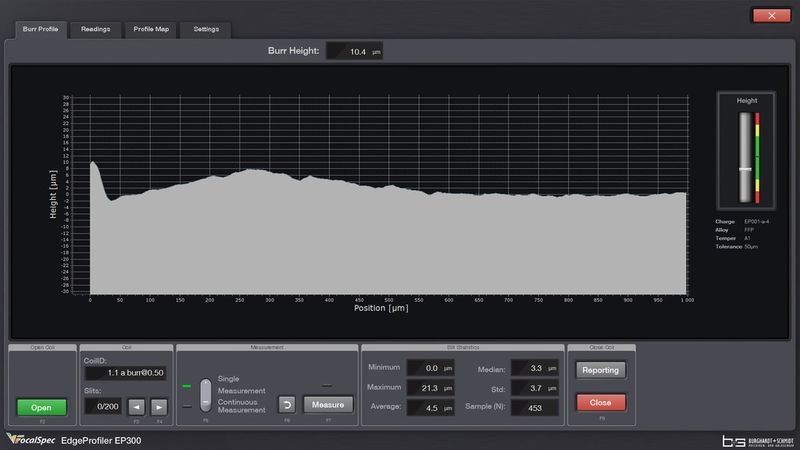Image resolution: width=800 pixels, height=450 pixels.
Task: Click the Height gauge slider indicator
Action: tap(745, 169)
